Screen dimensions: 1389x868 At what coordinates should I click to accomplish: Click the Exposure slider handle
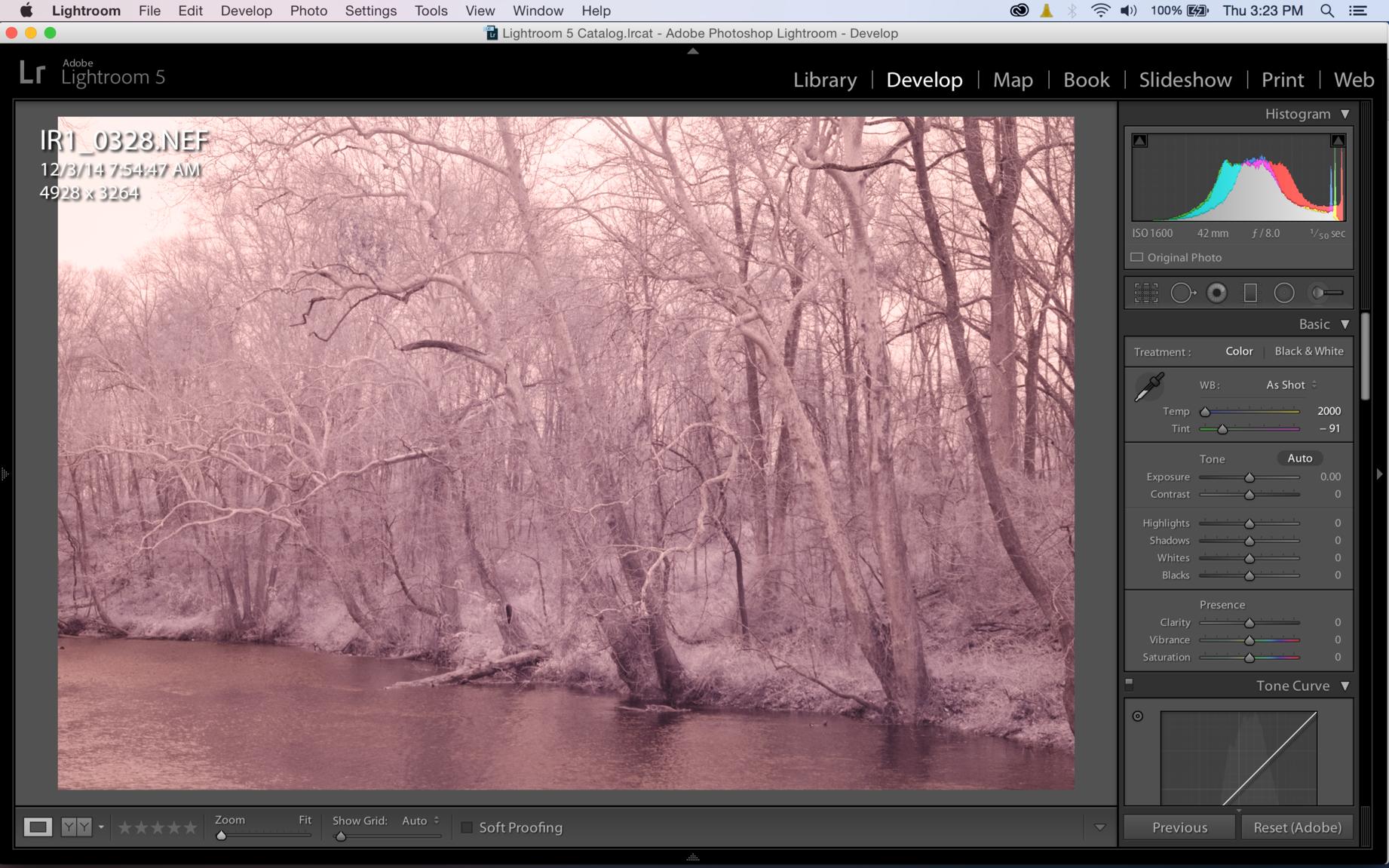point(1249,477)
